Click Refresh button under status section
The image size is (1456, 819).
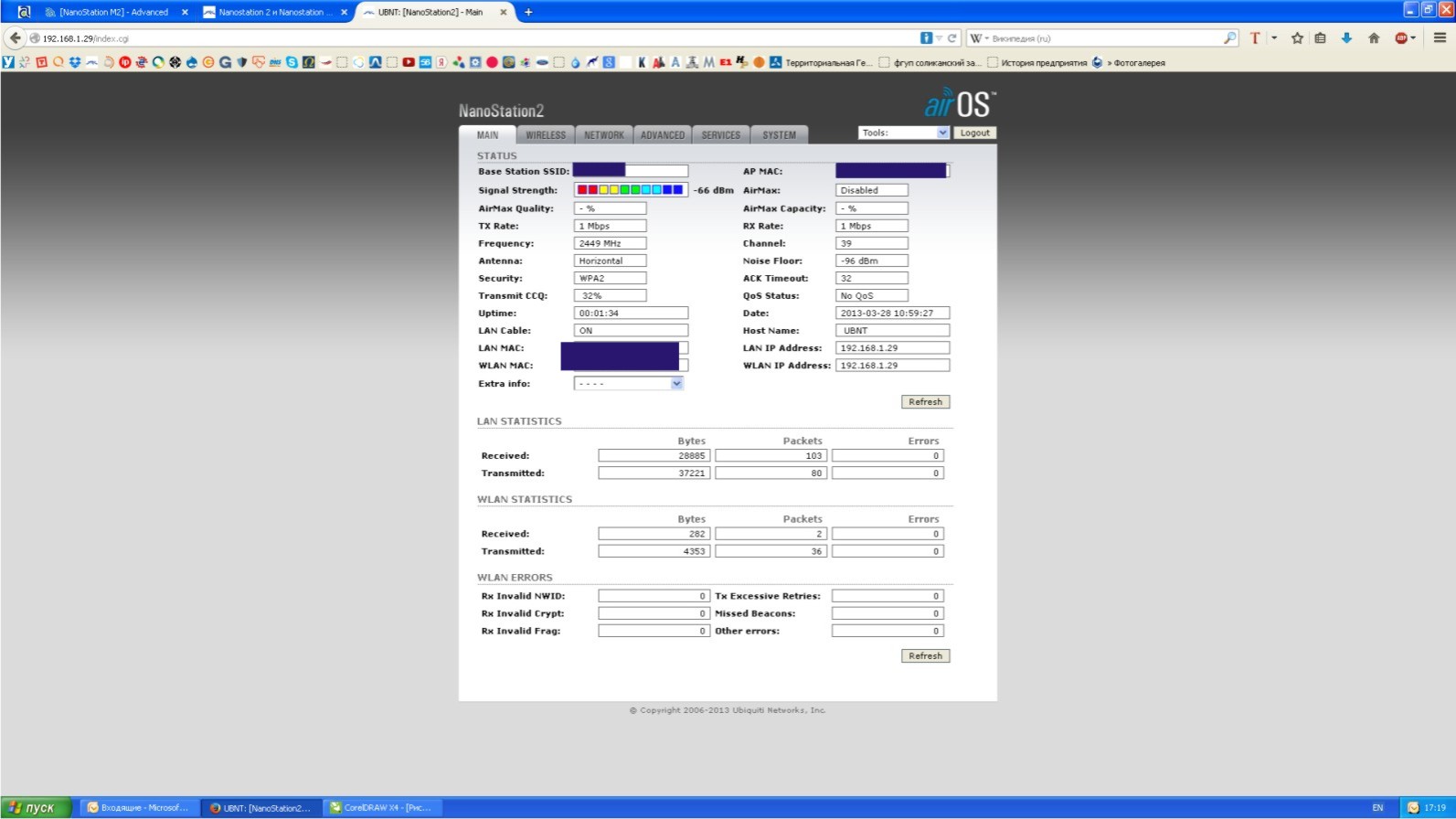[x=925, y=402]
